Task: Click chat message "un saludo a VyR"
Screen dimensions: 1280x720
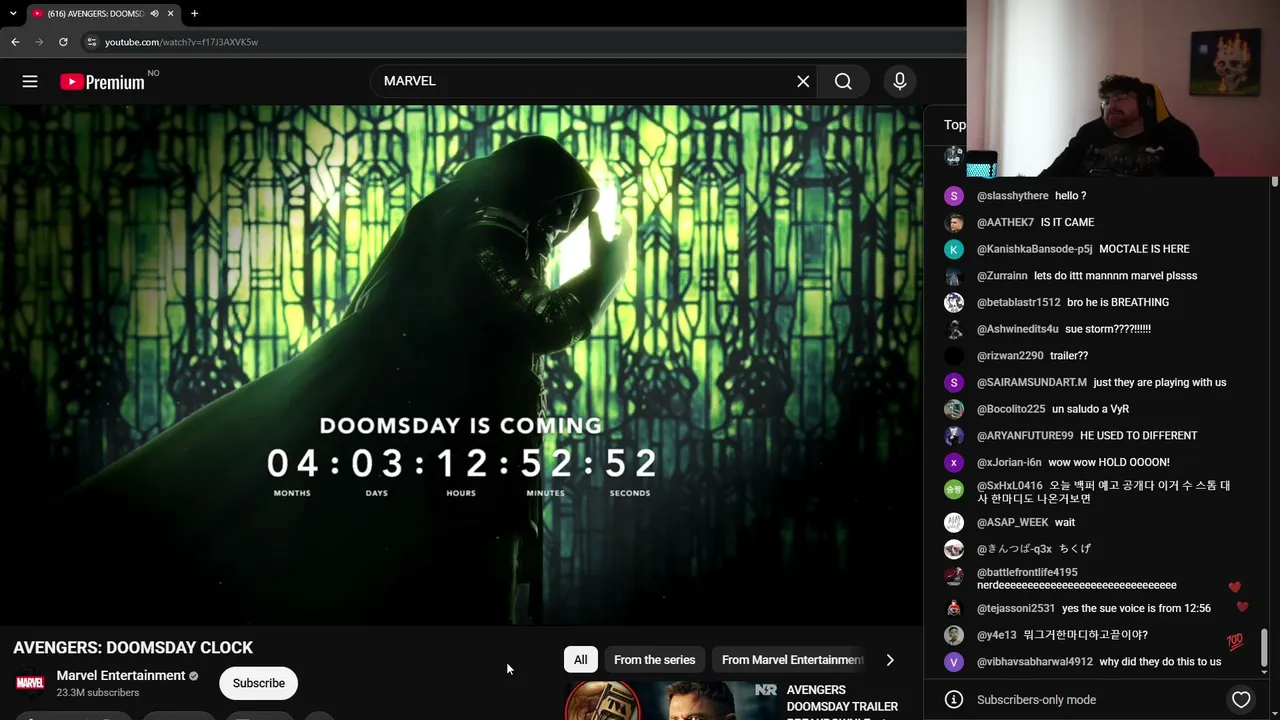Action: 1090,409
